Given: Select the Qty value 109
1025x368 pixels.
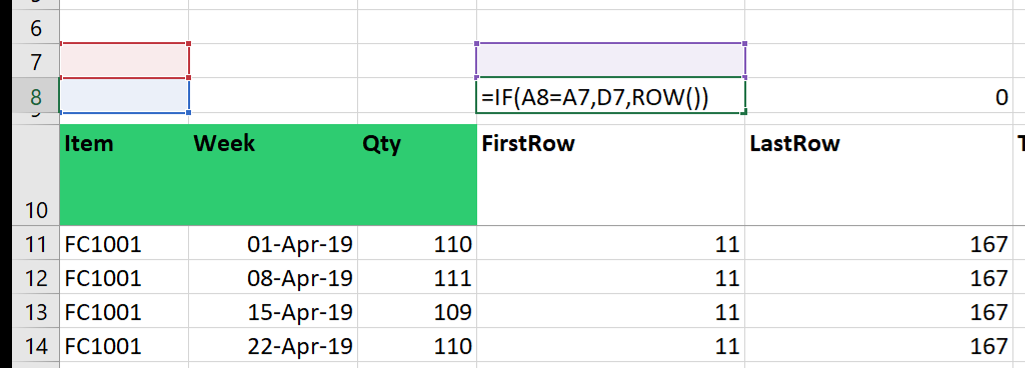Looking at the screenshot, I should click(x=417, y=312).
